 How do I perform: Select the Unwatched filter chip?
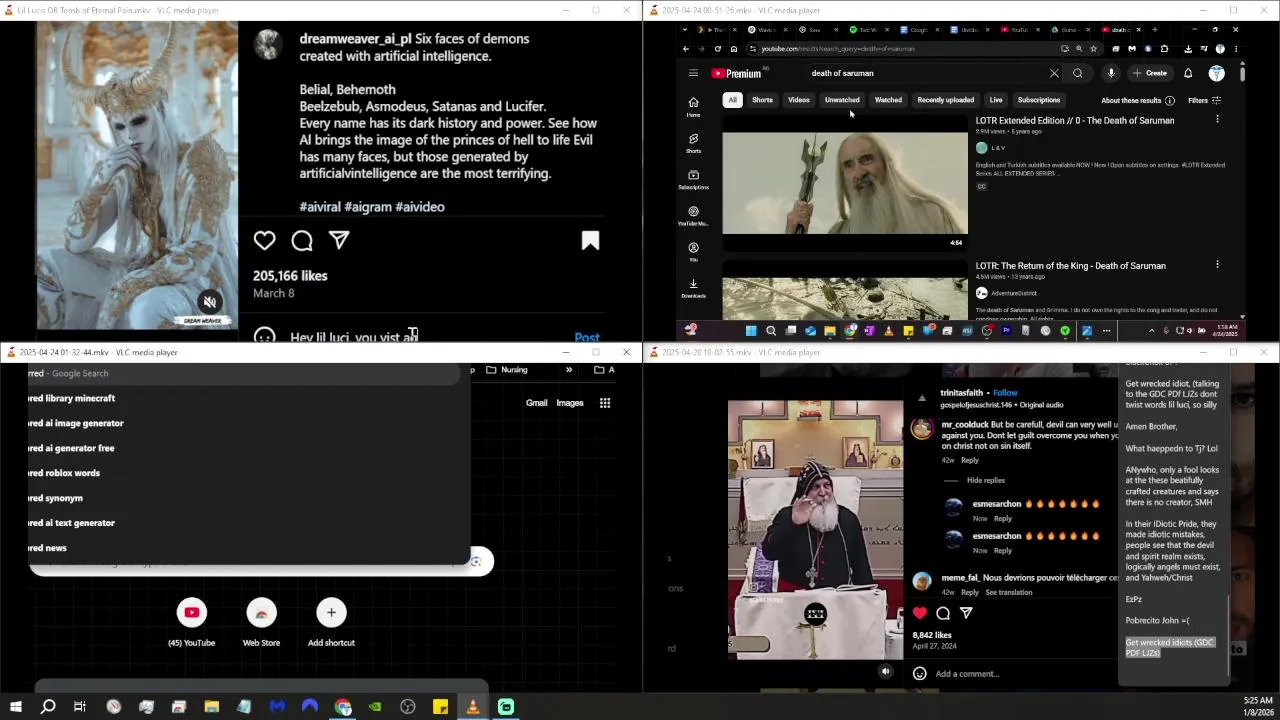[842, 100]
